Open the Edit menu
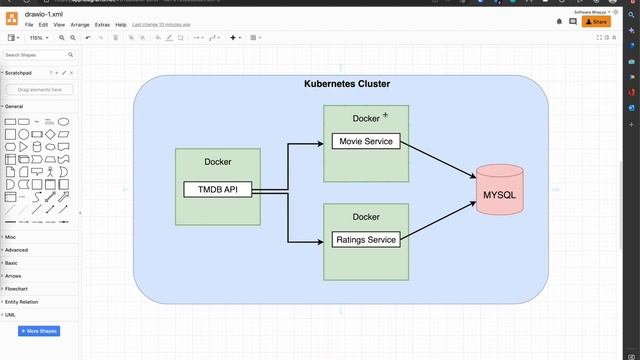This screenshot has height=360, width=640. pos(43,24)
